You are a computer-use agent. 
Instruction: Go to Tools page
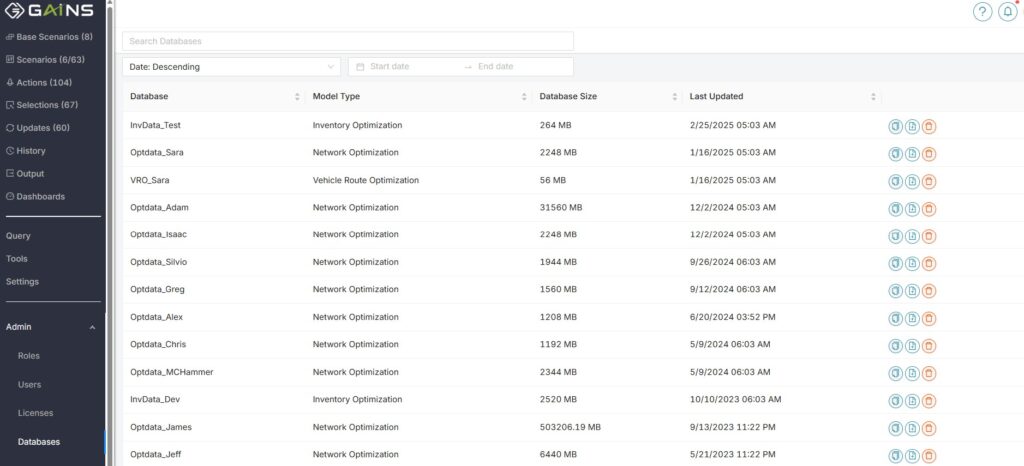coord(17,258)
